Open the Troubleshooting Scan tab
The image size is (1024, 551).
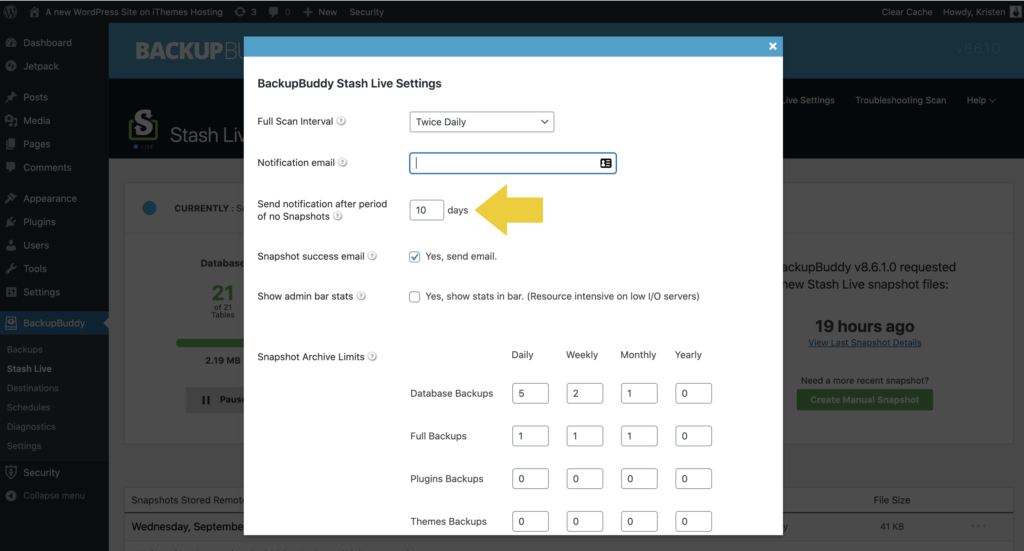pyautogui.click(x=901, y=100)
